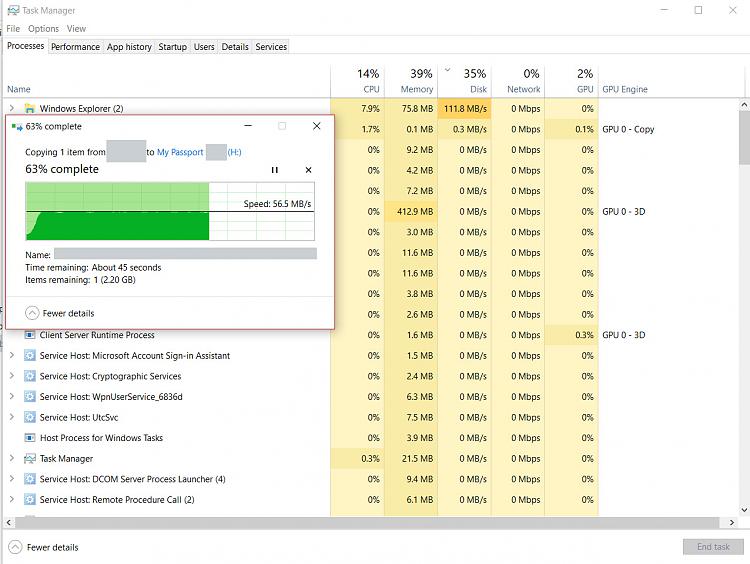The image size is (750, 564).
Task: Switch to the Services tab
Action: 271,47
